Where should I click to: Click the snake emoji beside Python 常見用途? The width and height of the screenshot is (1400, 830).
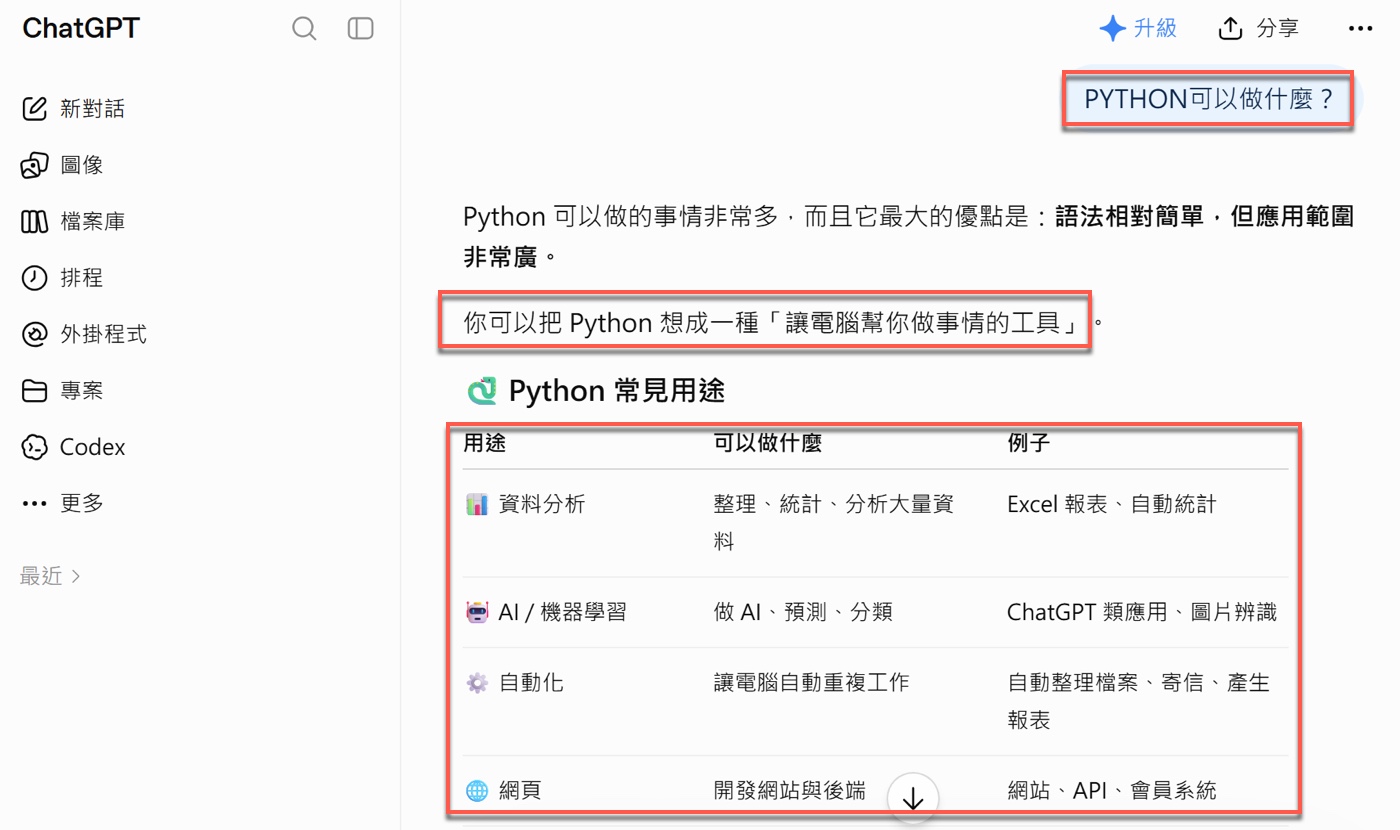[x=482, y=390]
